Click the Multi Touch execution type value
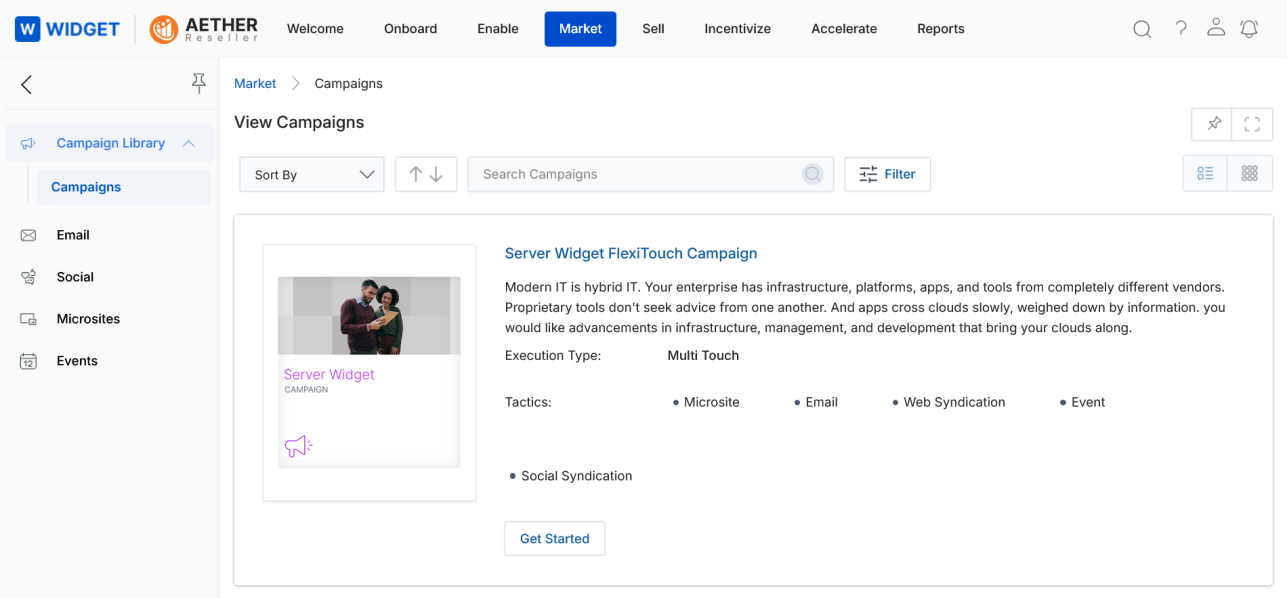Screen dimensions: 1287x598 pyautogui.click(x=704, y=355)
